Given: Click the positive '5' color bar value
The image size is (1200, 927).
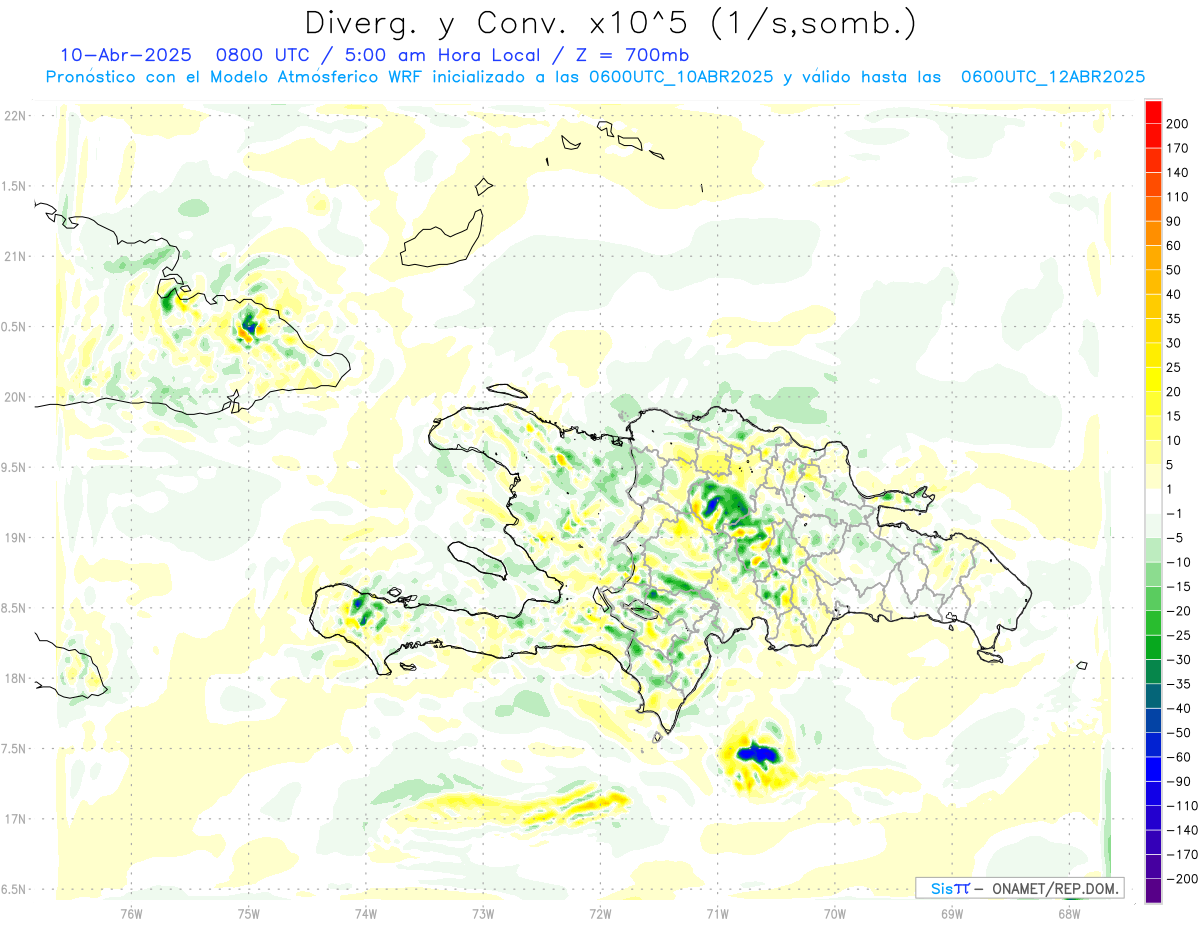Looking at the screenshot, I should click(1170, 466).
